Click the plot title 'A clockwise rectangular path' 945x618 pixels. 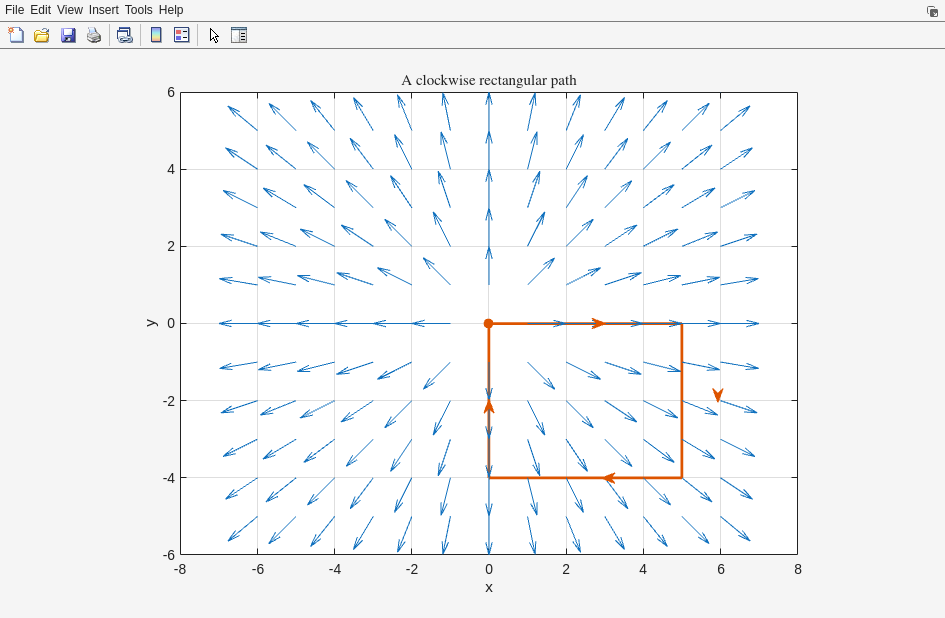click(x=489, y=80)
